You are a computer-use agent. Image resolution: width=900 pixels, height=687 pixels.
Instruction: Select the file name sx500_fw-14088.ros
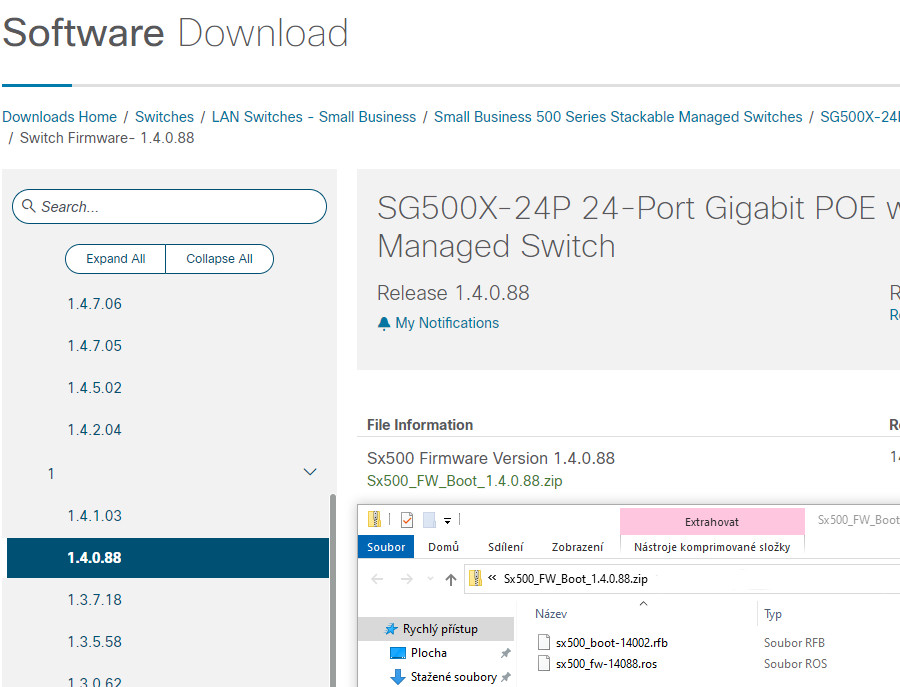606,664
